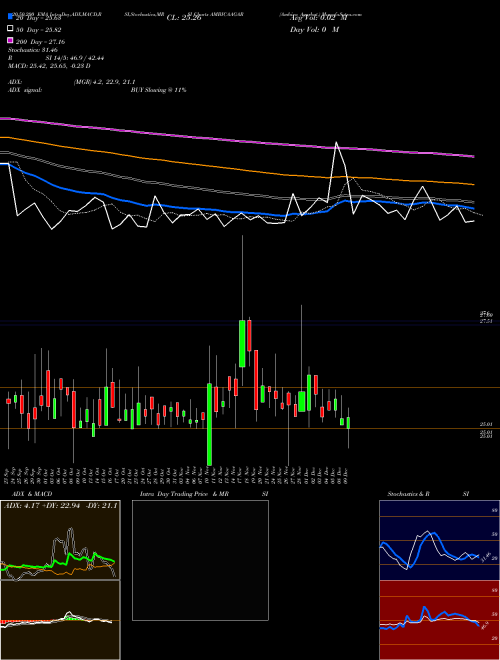
Task: Click the 'ADX signal:' label
Action: pos(25,90)
